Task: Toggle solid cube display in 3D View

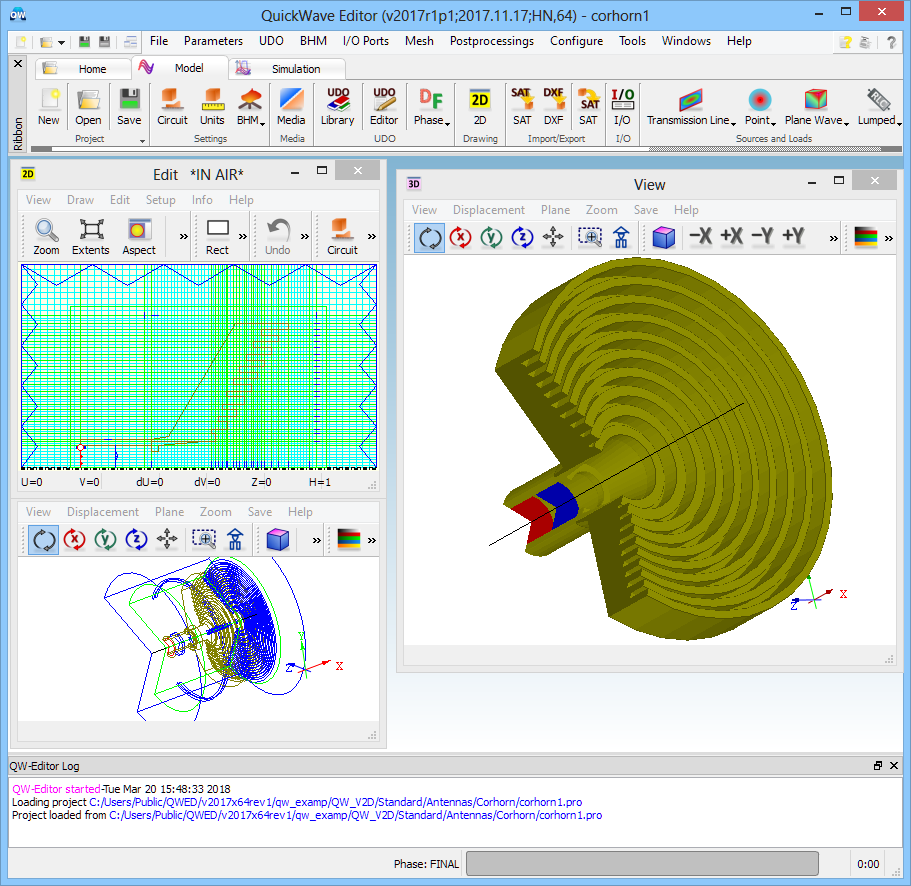Action: tap(663, 237)
